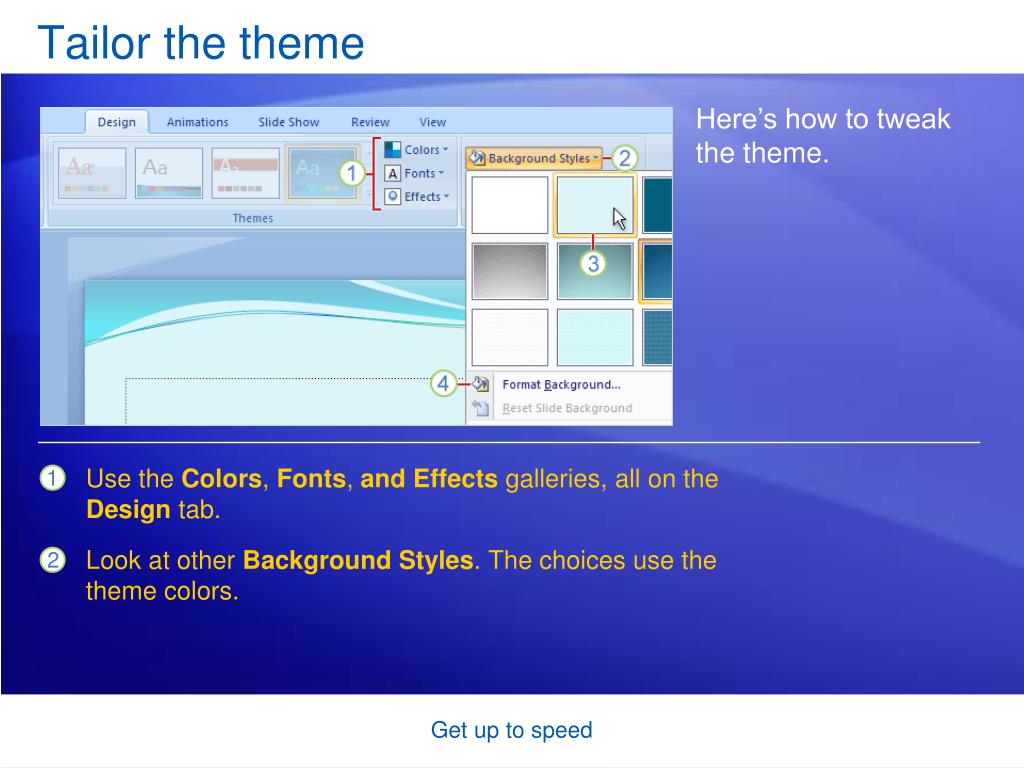This screenshot has width=1024, height=768.
Task: Select the gray gradient background style
Action: (x=510, y=271)
